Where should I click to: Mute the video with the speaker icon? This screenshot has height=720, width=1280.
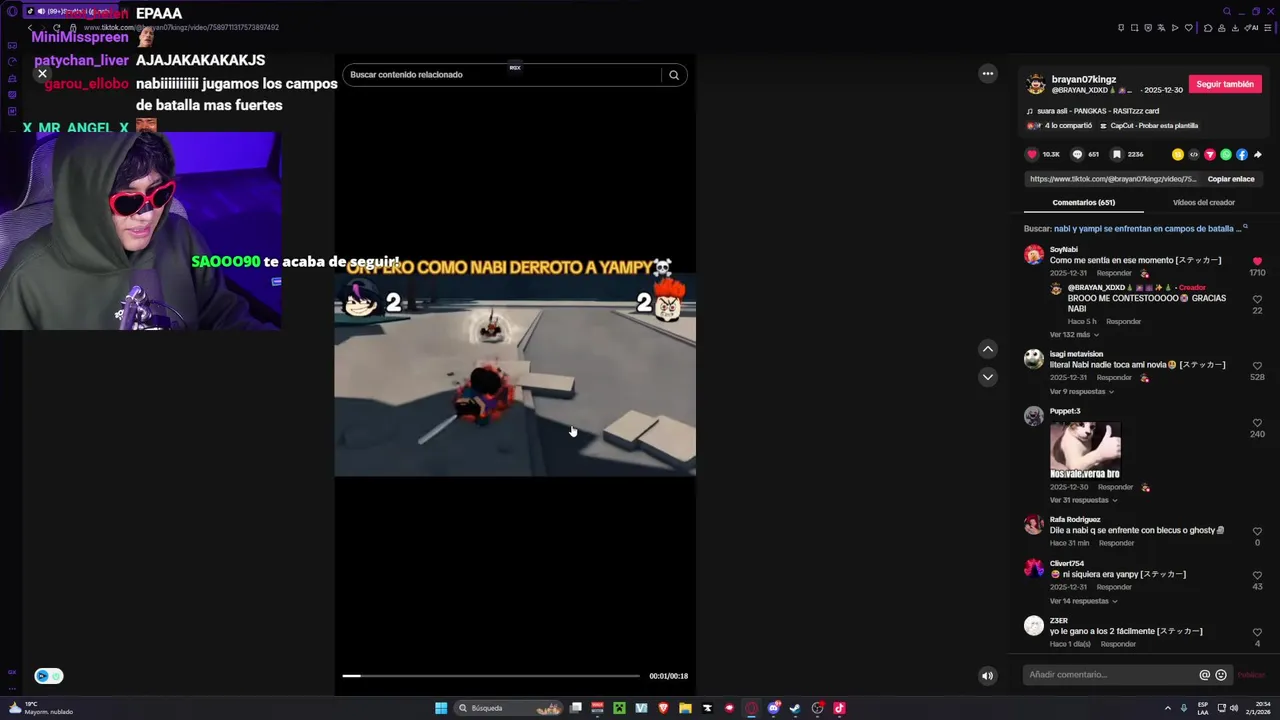[x=987, y=676]
